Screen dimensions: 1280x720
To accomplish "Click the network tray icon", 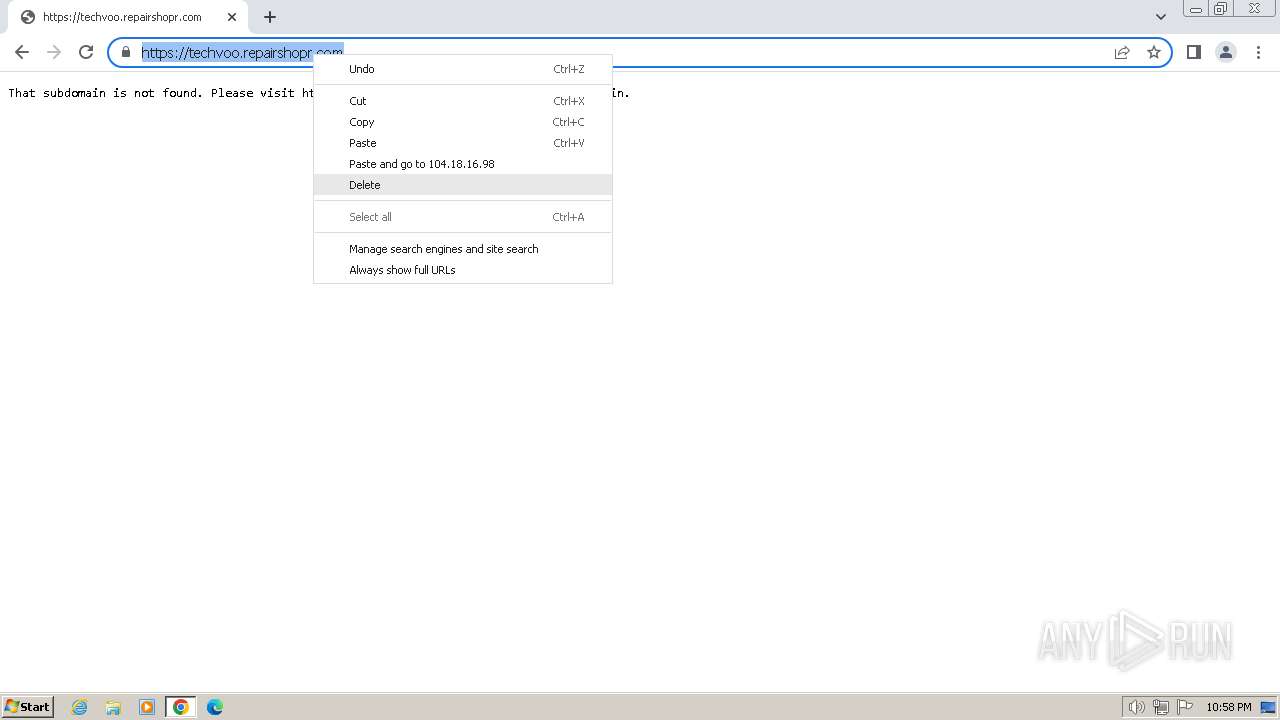I will [x=1161, y=707].
